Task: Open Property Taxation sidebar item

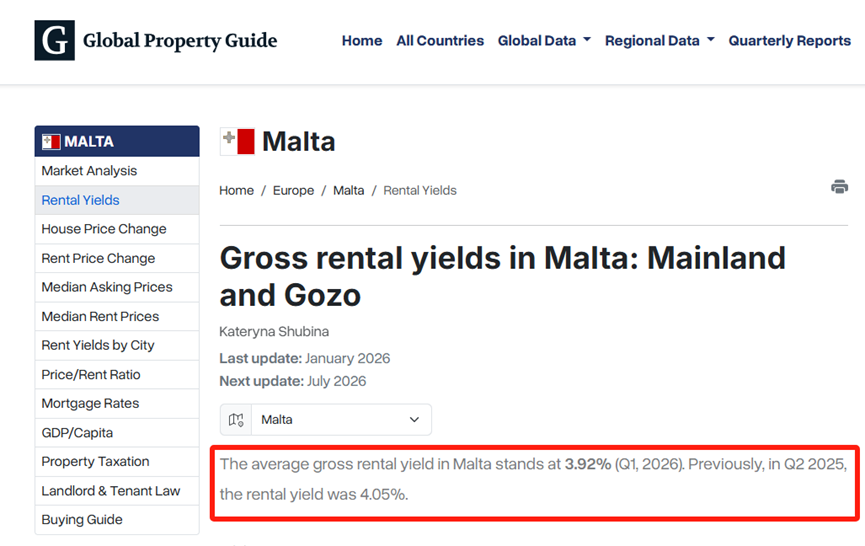Action: (95, 461)
